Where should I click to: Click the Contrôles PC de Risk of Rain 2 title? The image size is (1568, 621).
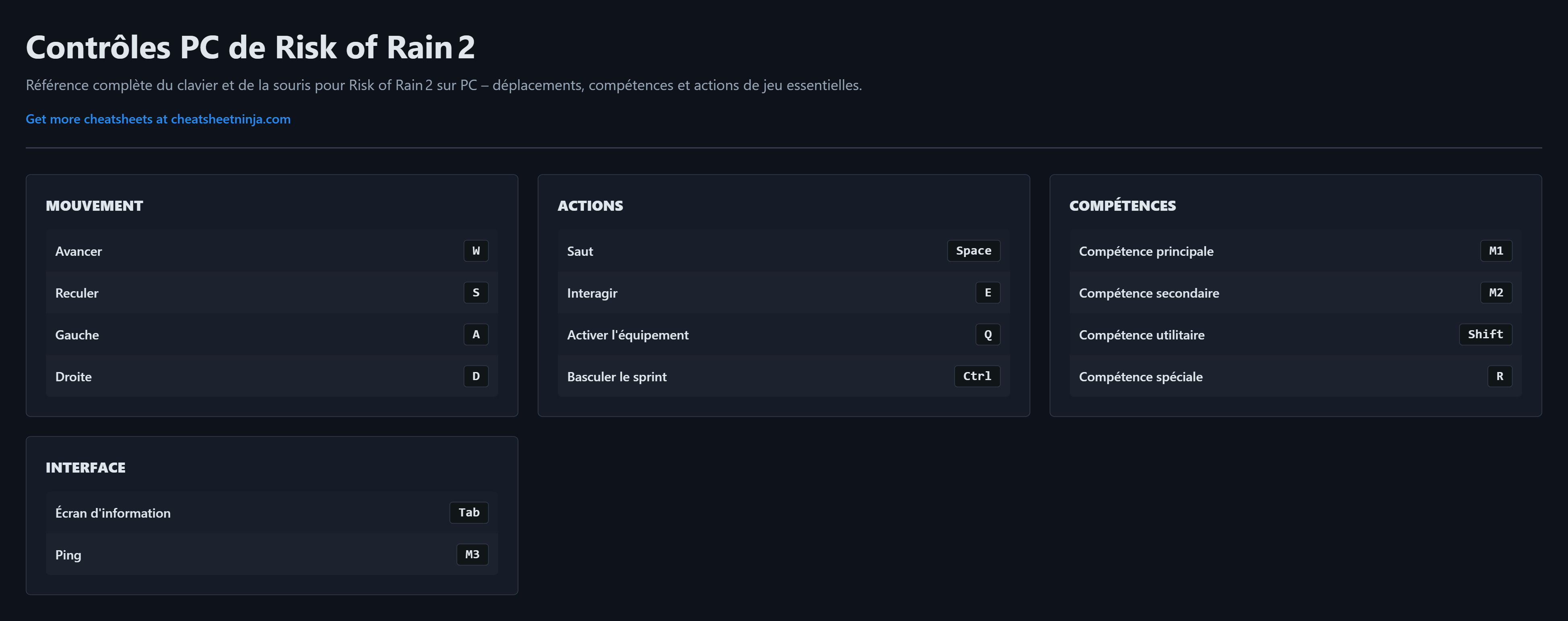pos(250,47)
